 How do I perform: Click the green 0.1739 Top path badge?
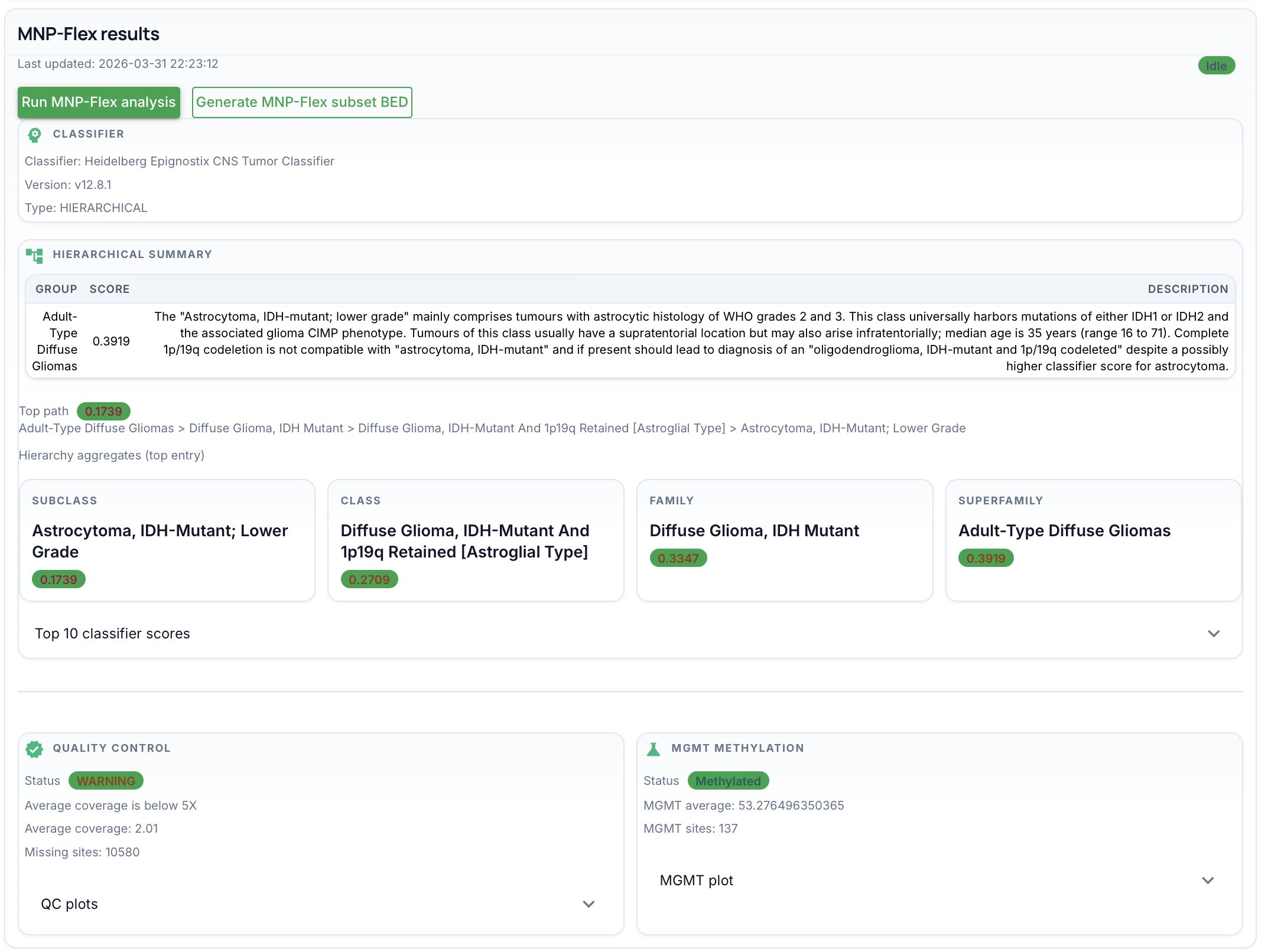(x=103, y=411)
